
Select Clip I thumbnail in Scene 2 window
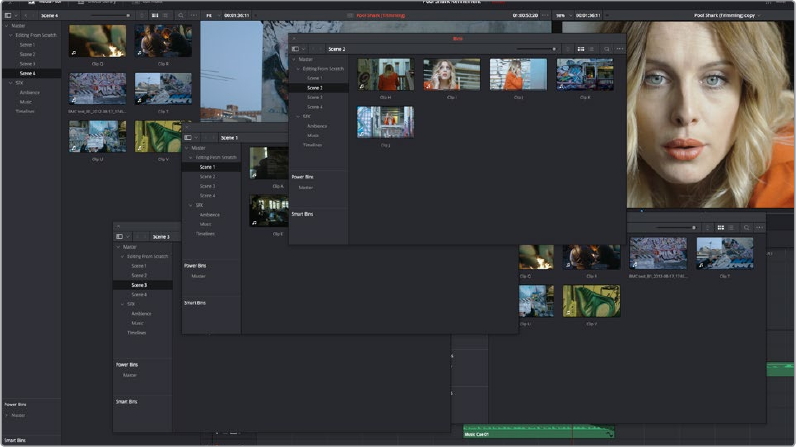(452, 74)
